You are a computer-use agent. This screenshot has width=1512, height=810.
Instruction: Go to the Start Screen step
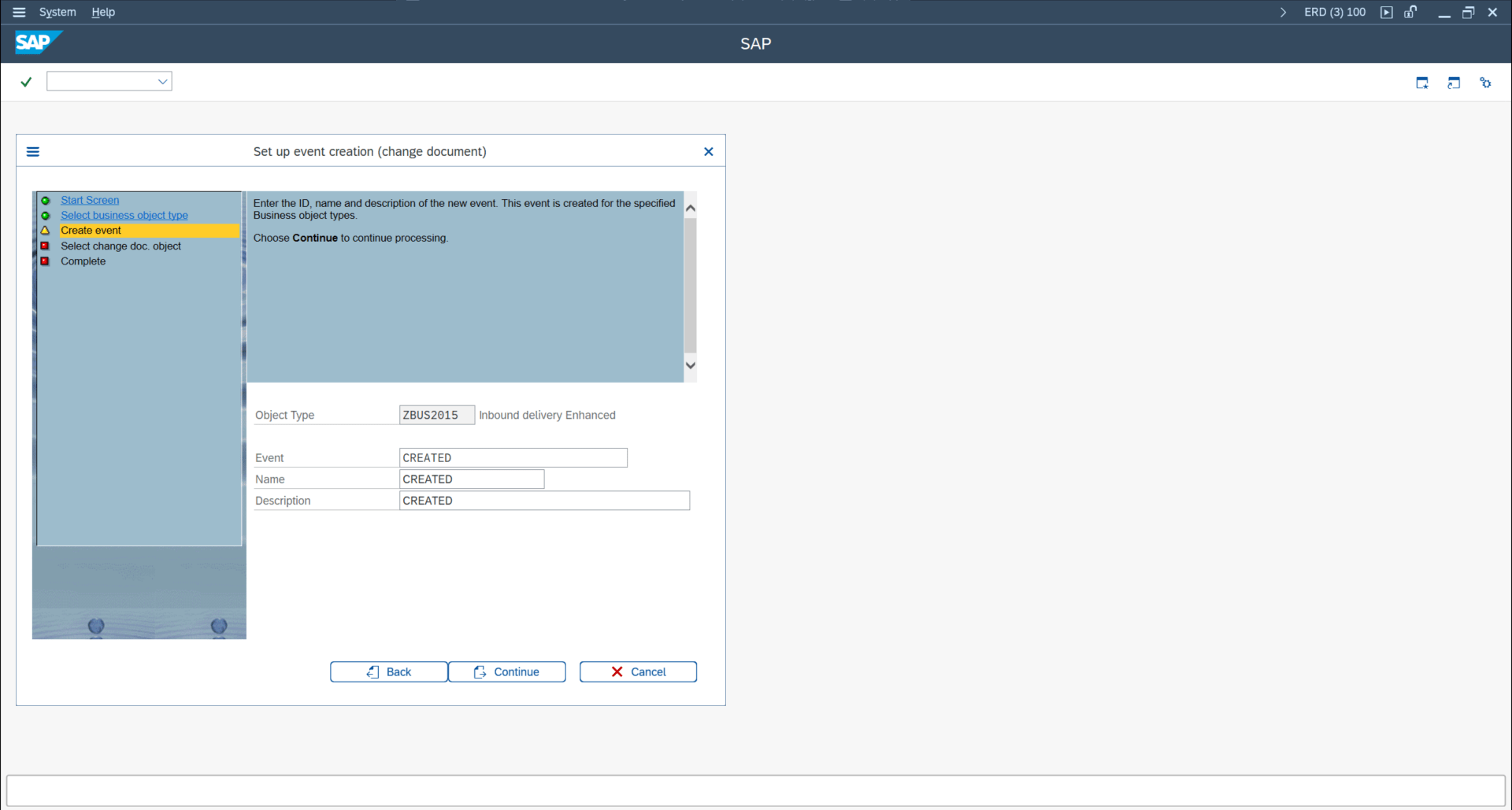[x=90, y=200]
